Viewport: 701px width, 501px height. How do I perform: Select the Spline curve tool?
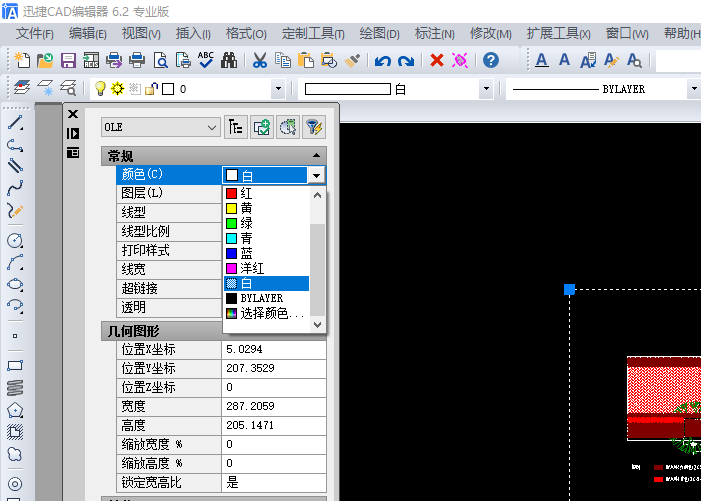(15, 188)
